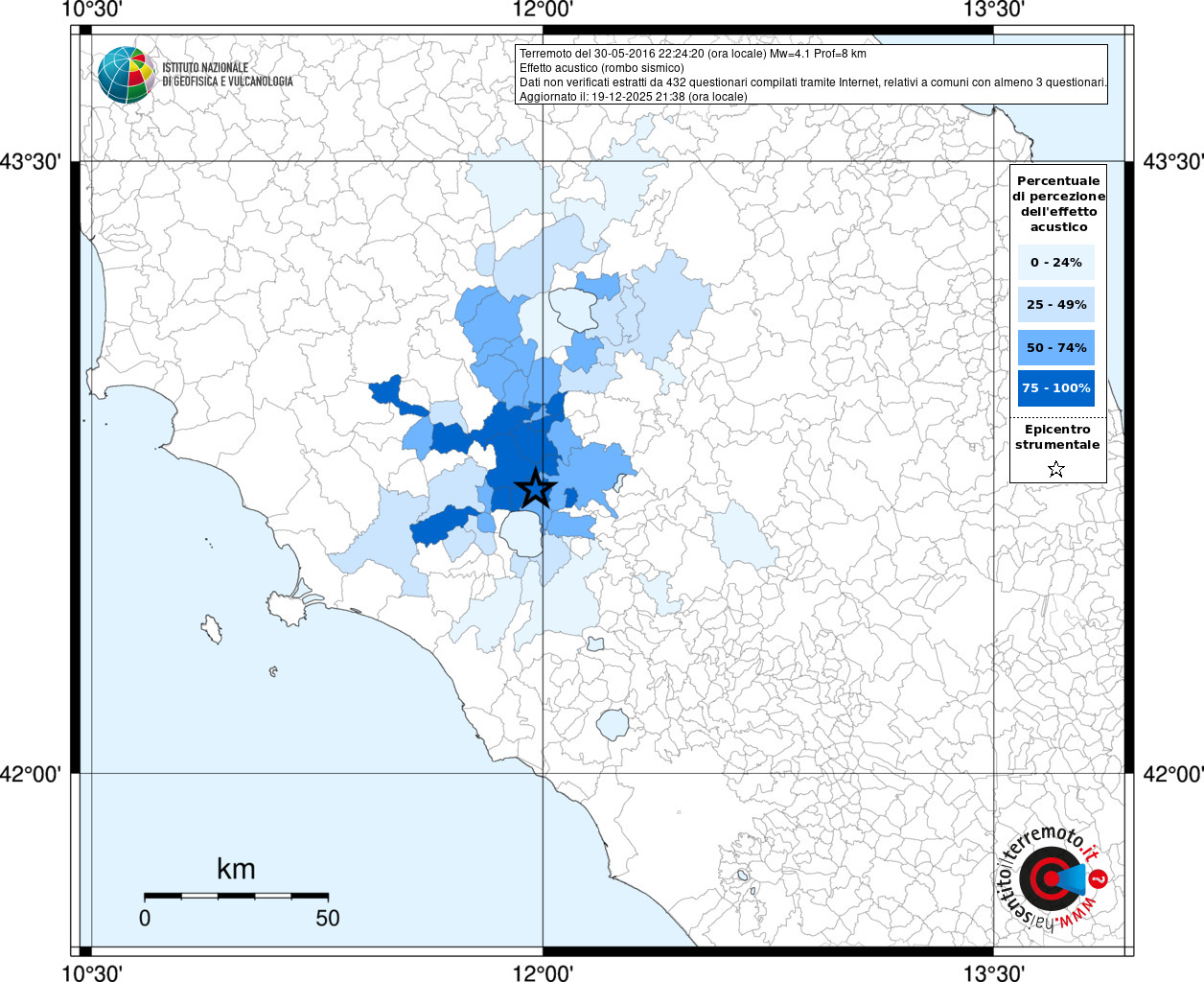Click the Terremoto del 30-05-2016 header line
This screenshot has width=1204, height=982.
(692, 54)
